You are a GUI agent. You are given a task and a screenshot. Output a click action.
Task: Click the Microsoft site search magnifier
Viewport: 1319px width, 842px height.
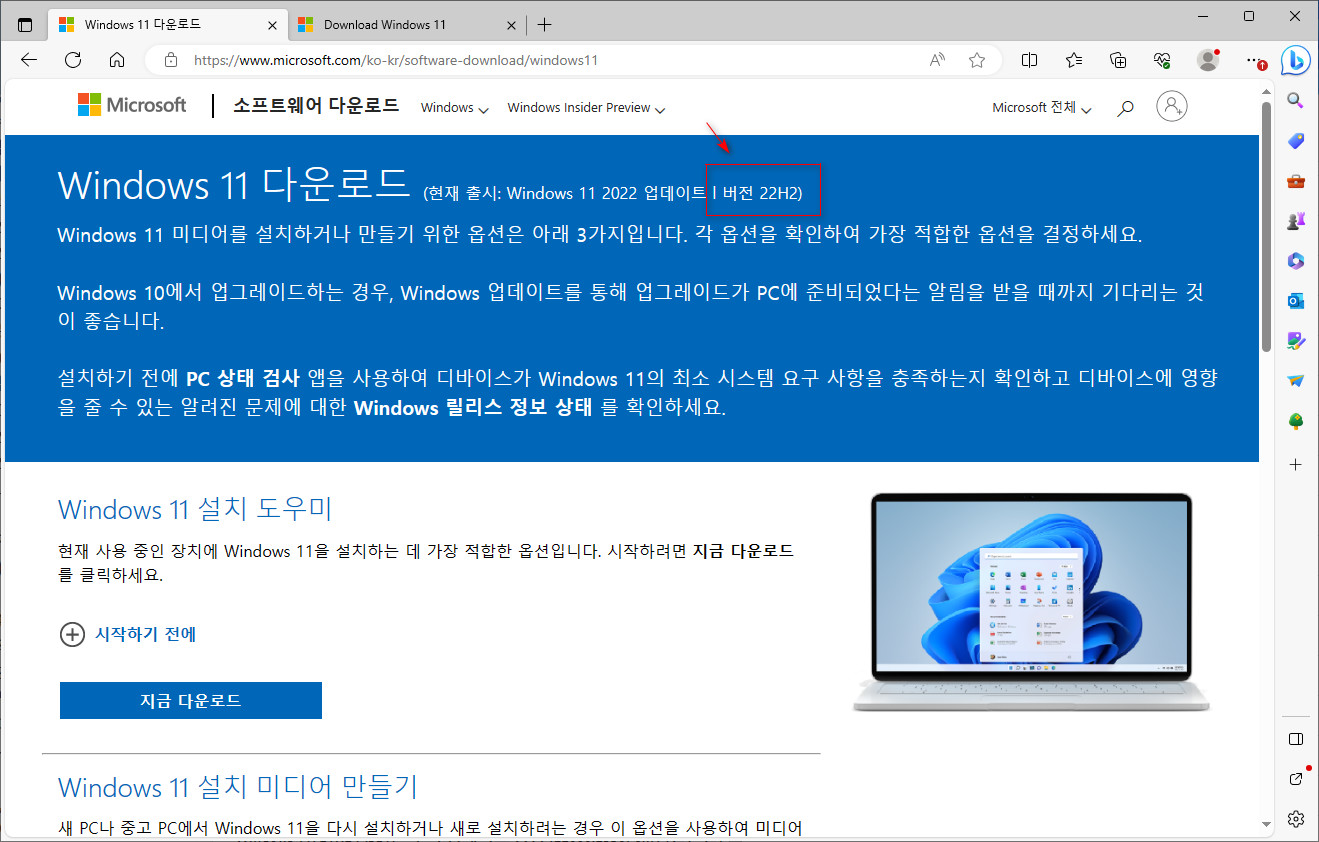(x=1125, y=108)
